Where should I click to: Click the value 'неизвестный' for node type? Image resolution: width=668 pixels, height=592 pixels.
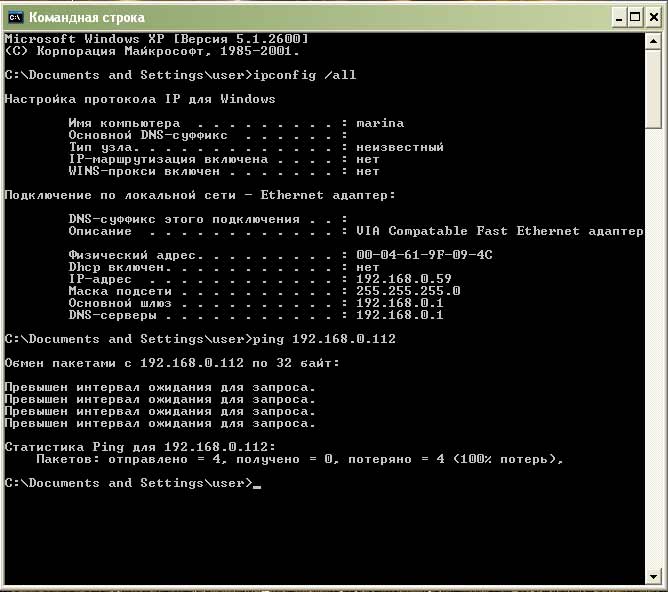[400, 147]
